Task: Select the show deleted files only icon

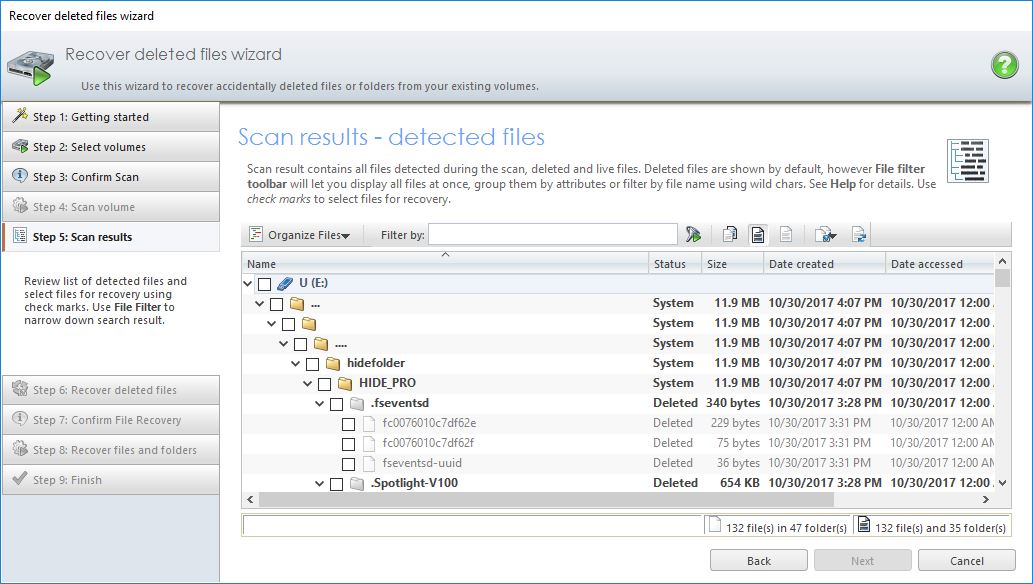Action: [758, 234]
